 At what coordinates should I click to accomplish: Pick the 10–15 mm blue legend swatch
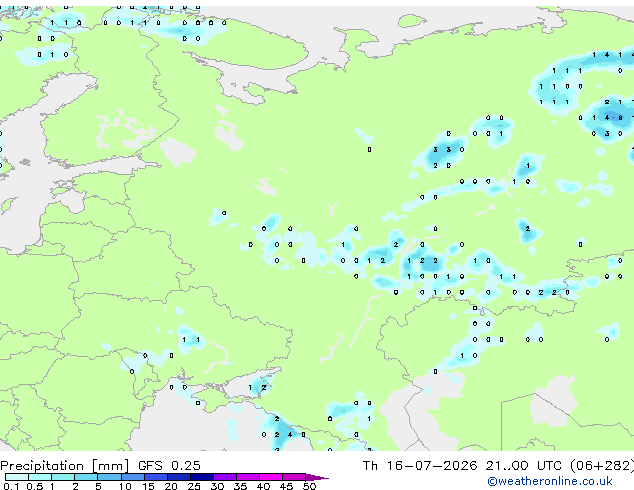click(x=133, y=477)
